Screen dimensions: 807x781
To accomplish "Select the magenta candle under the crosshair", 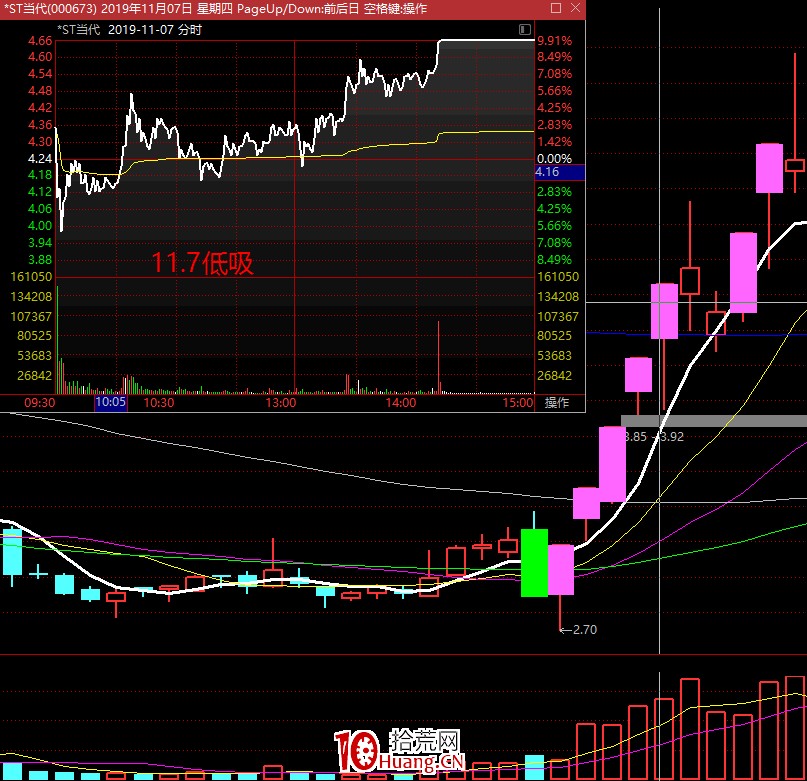I will (x=664, y=311).
